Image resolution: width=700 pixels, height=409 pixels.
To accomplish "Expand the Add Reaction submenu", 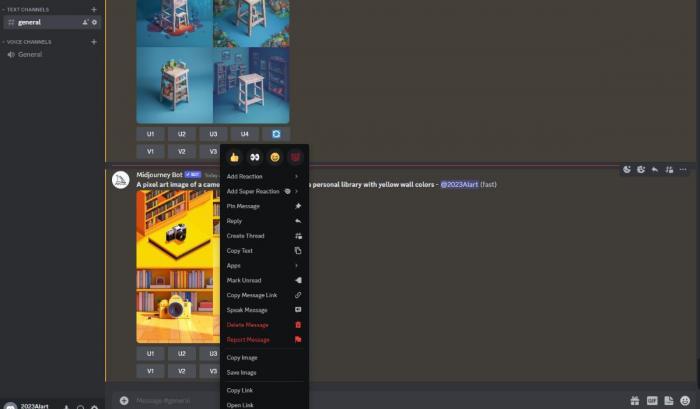I will coord(264,176).
